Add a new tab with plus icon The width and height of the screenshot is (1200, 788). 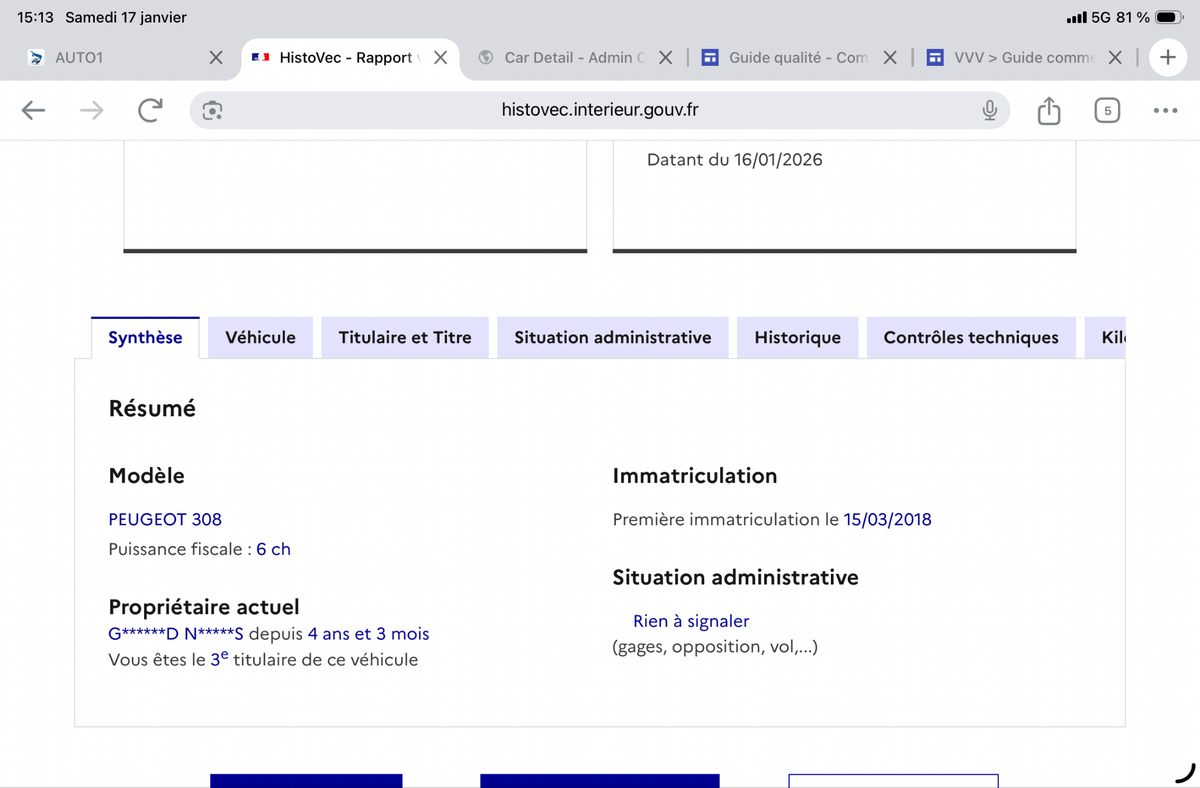(x=1167, y=57)
